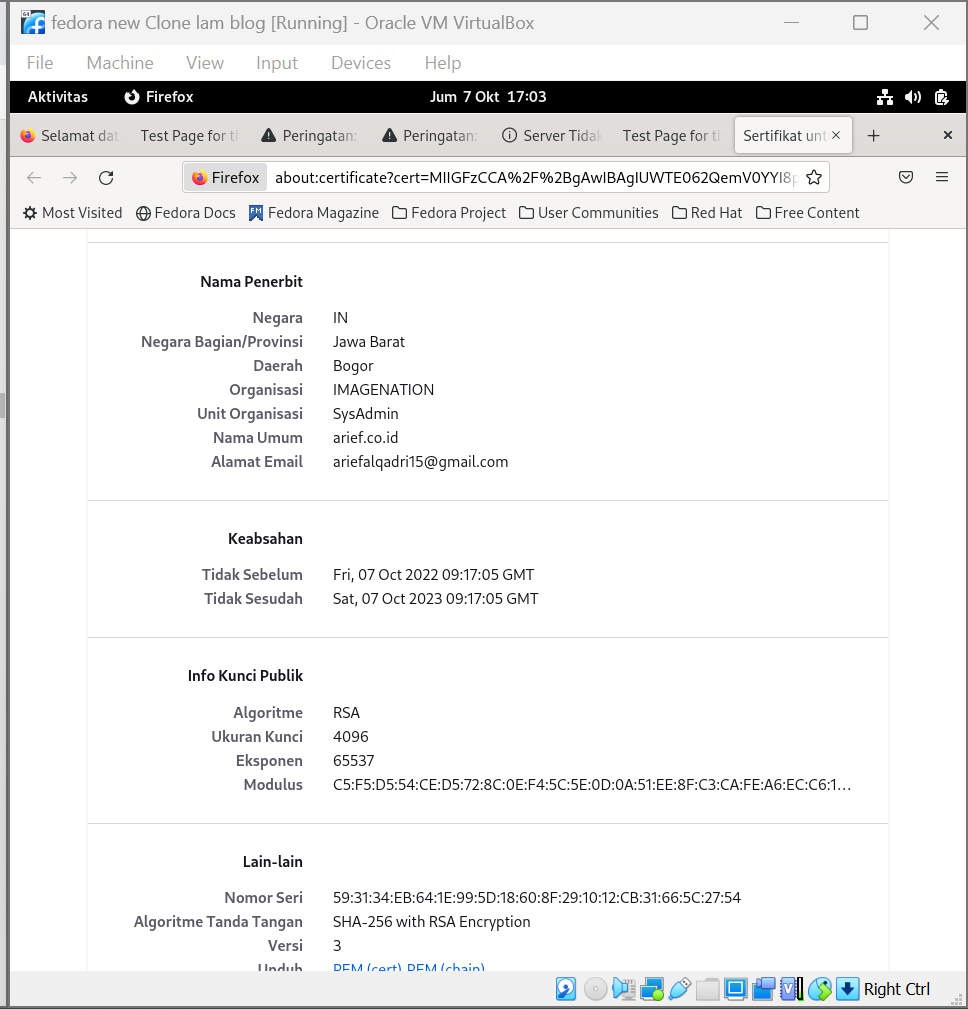
Task: Click the VirtualBox optical disk status icon
Action: point(595,988)
